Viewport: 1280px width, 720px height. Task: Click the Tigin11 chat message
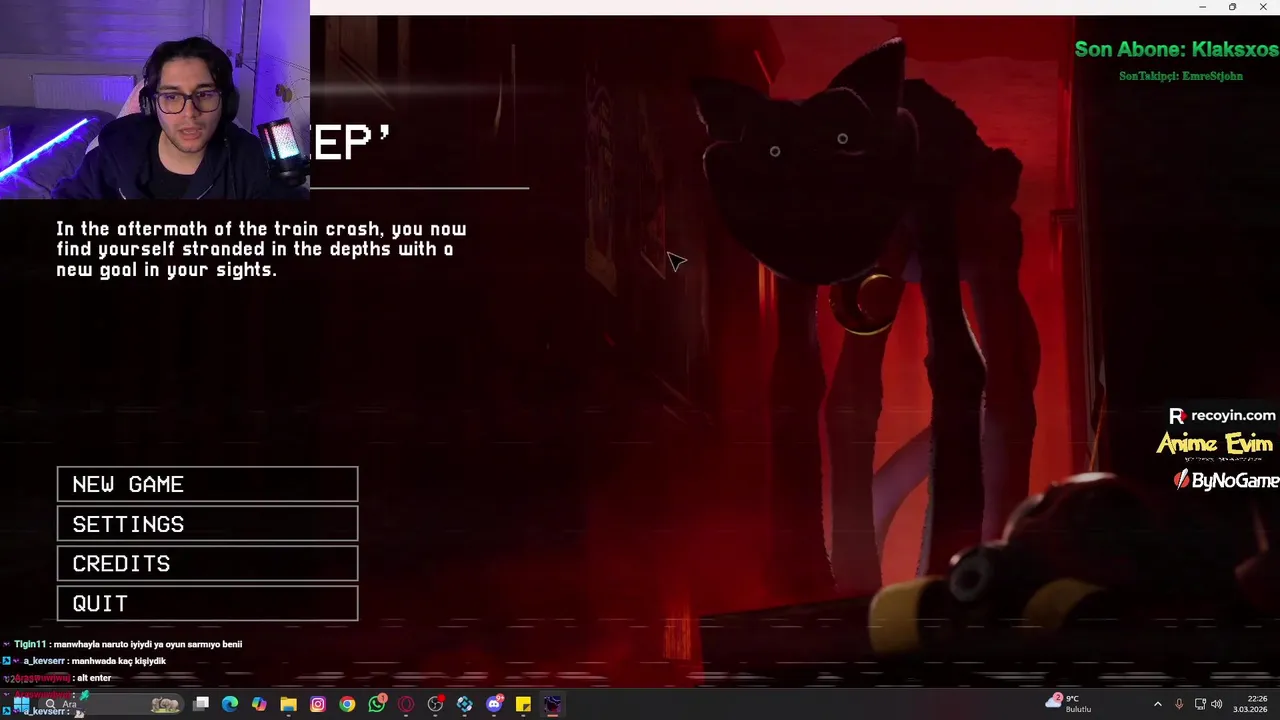coord(128,644)
